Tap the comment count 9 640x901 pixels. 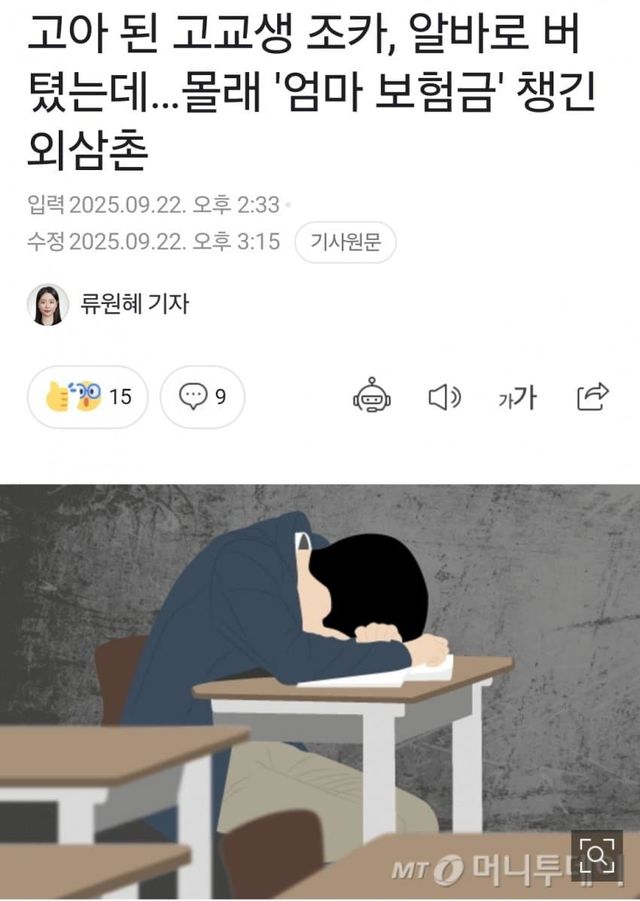221,396
